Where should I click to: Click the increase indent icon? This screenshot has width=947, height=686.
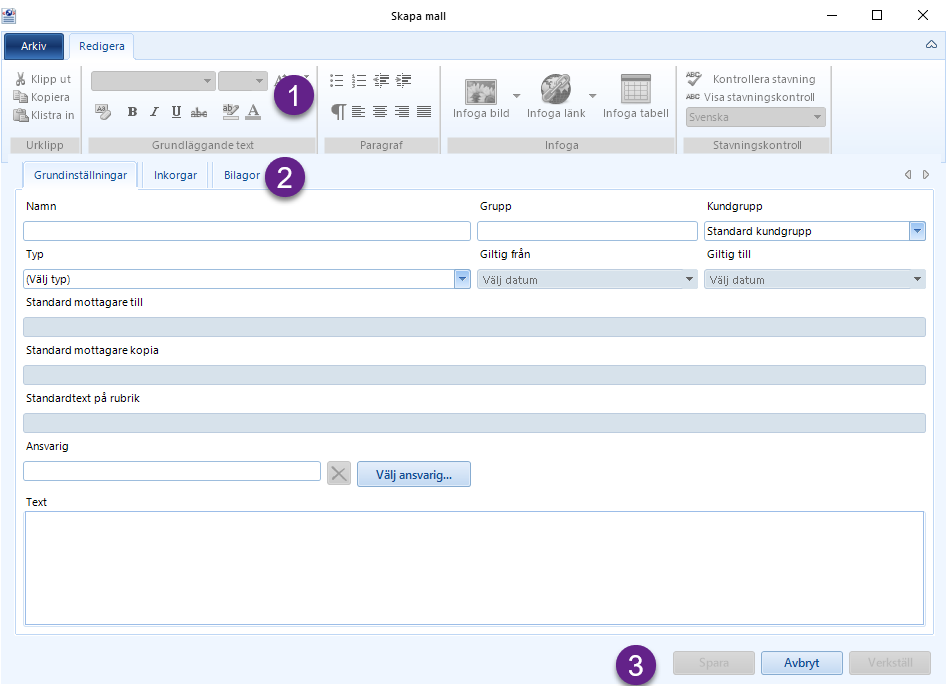click(403, 80)
